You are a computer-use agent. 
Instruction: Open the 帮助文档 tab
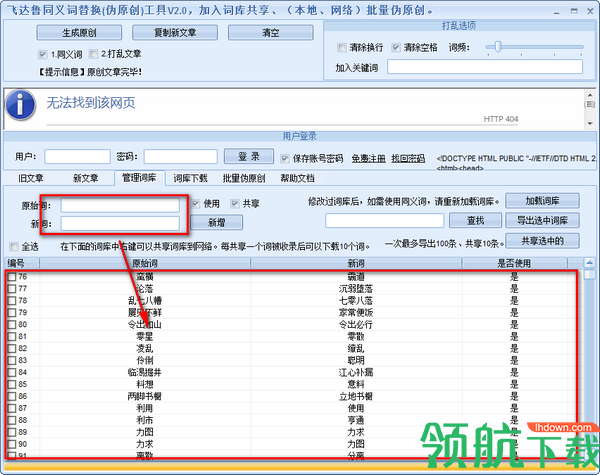pyautogui.click(x=297, y=178)
